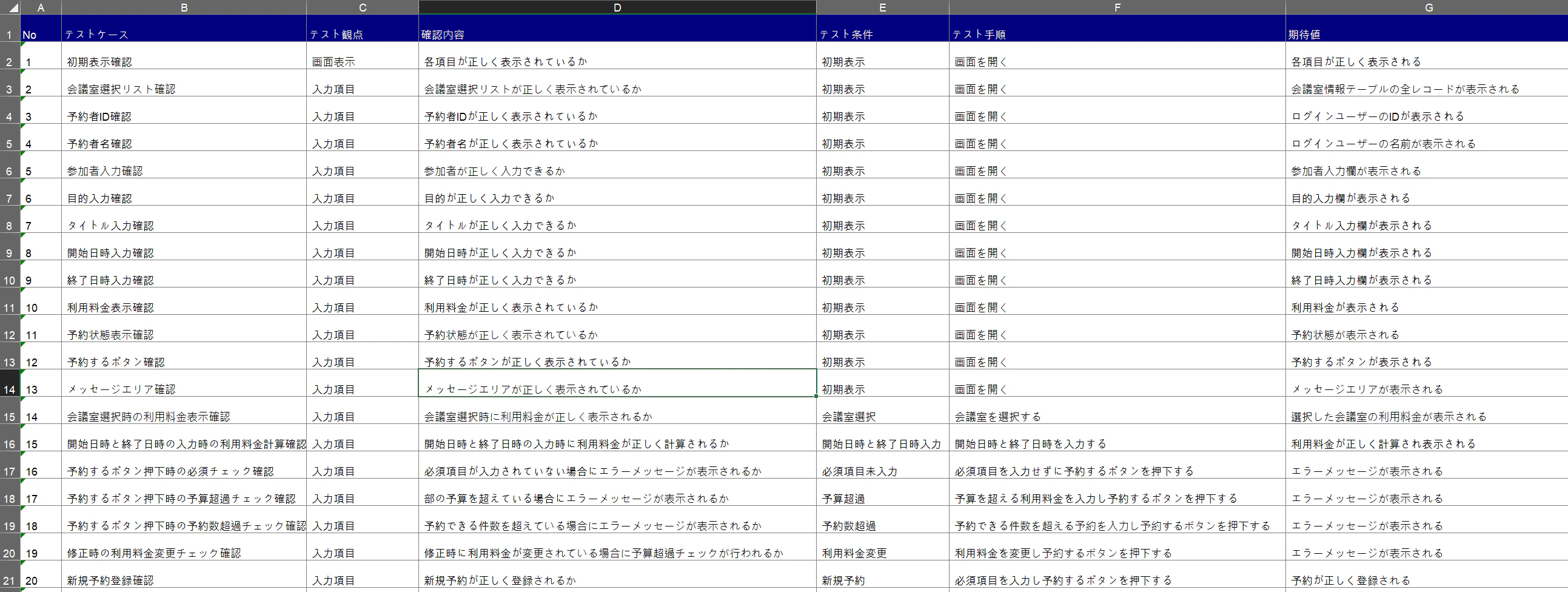Click header cell 確認内容
This screenshot has height=592, width=1568.
pos(617,28)
